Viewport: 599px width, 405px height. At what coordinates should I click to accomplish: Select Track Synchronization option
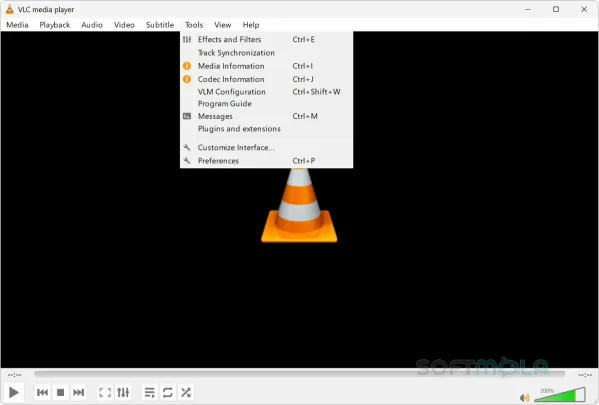pos(266,53)
